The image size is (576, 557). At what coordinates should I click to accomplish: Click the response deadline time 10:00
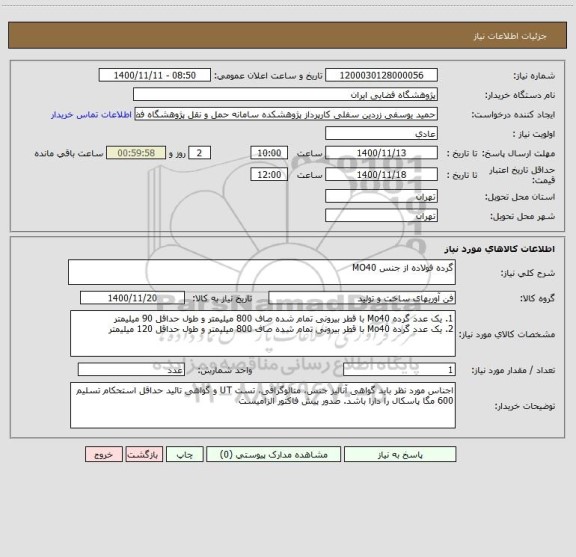269,153
